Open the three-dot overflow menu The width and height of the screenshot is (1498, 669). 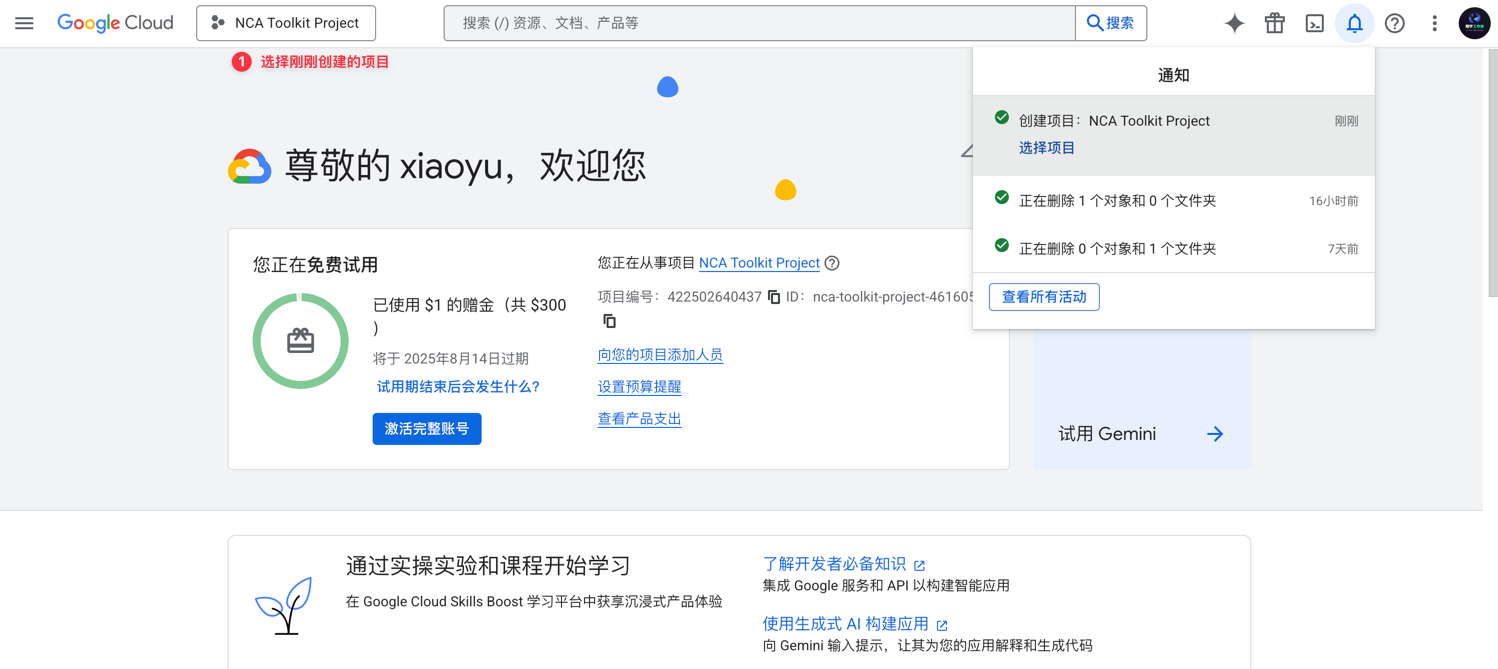[1434, 22]
